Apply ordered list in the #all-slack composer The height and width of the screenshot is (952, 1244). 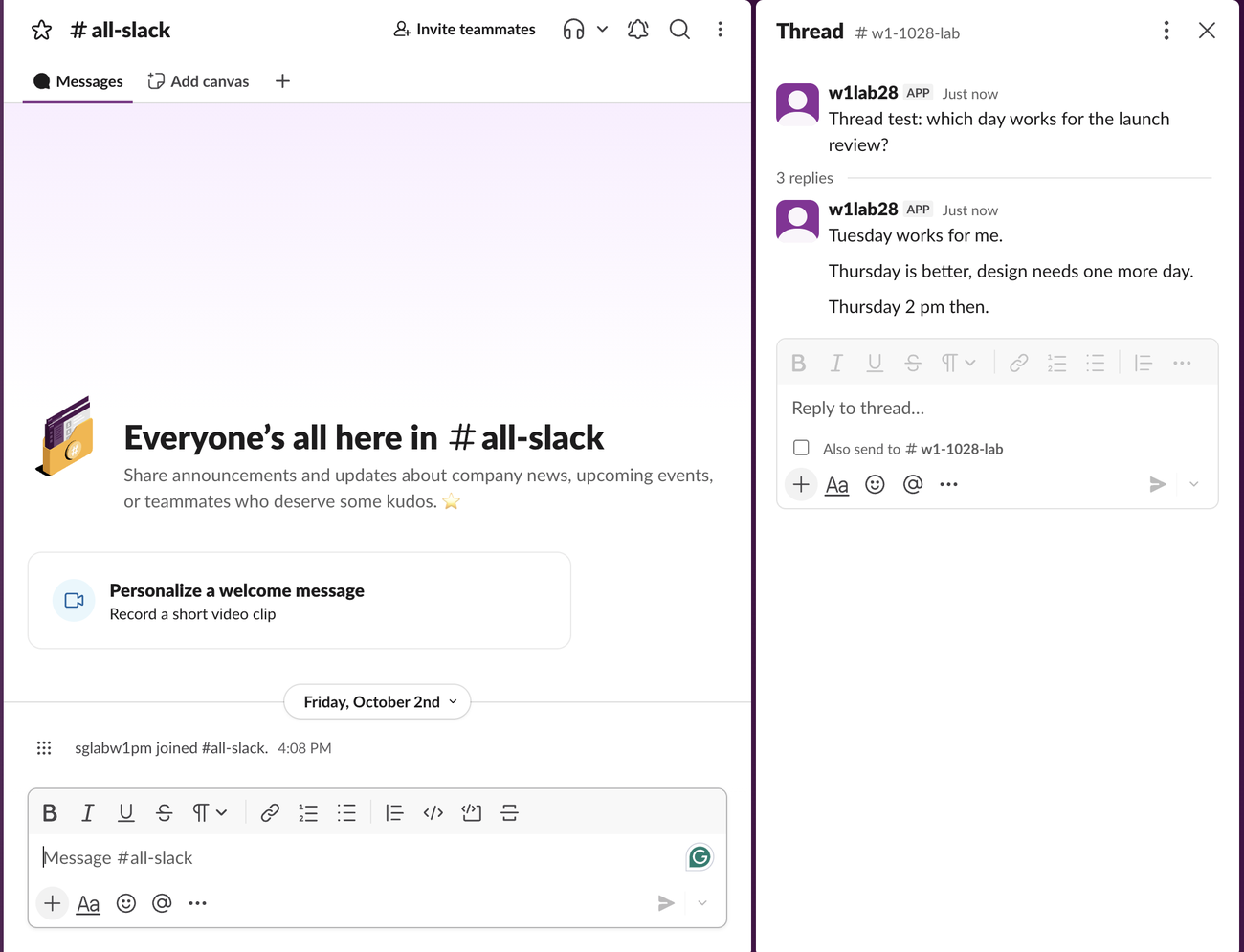coord(308,812)
